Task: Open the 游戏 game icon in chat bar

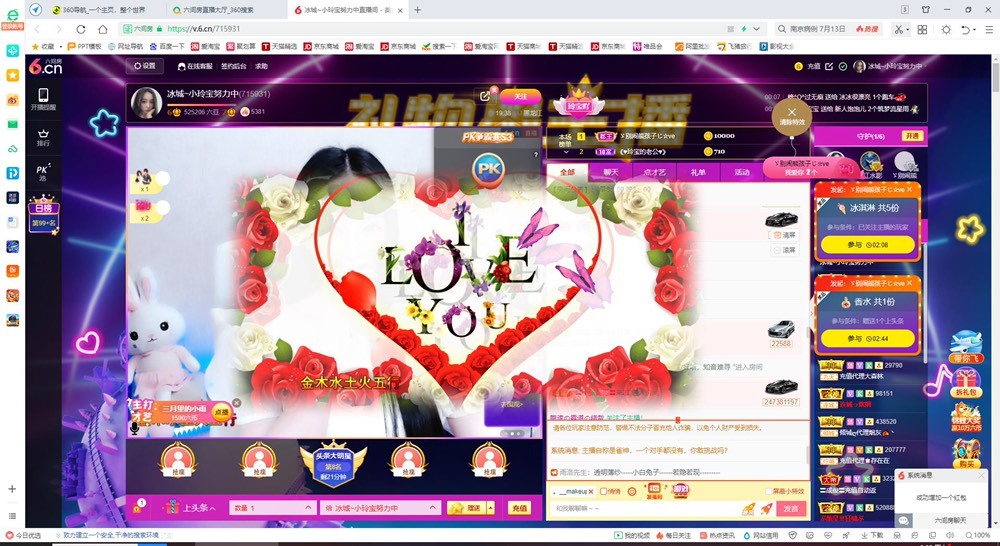Action: [x=681, y=490]
